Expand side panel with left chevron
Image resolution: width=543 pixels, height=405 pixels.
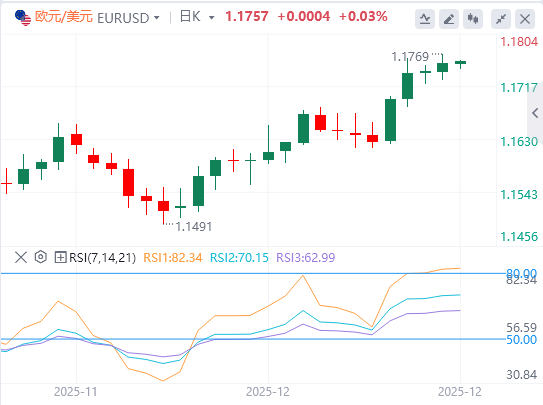535,113
